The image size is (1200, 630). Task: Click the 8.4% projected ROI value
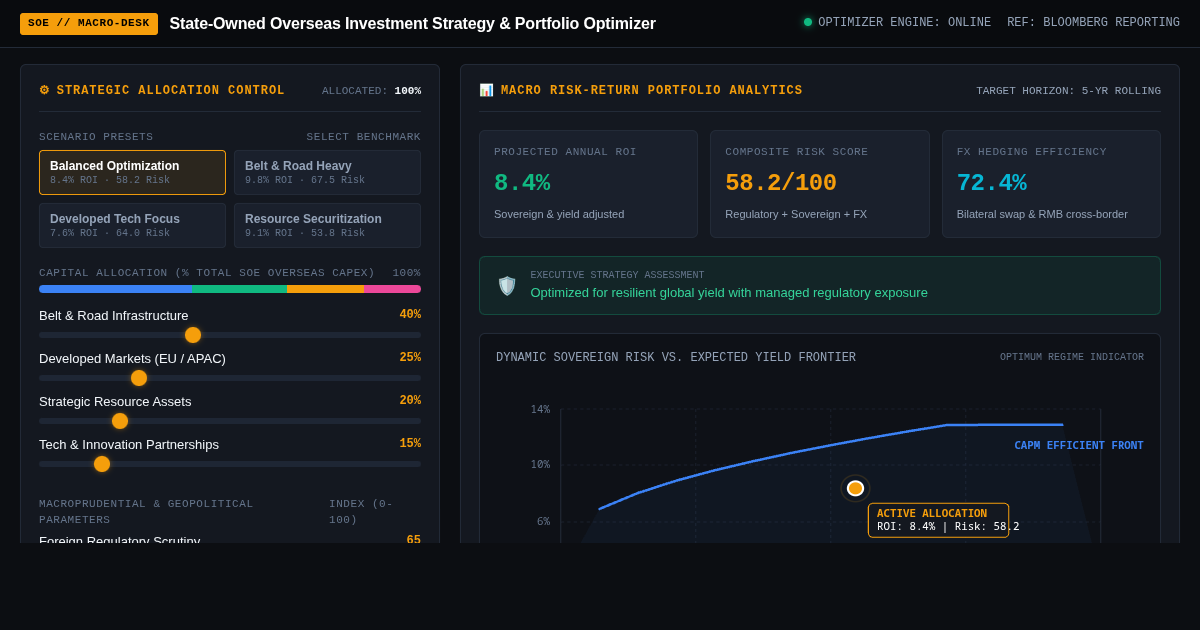(x=522, y=183)
